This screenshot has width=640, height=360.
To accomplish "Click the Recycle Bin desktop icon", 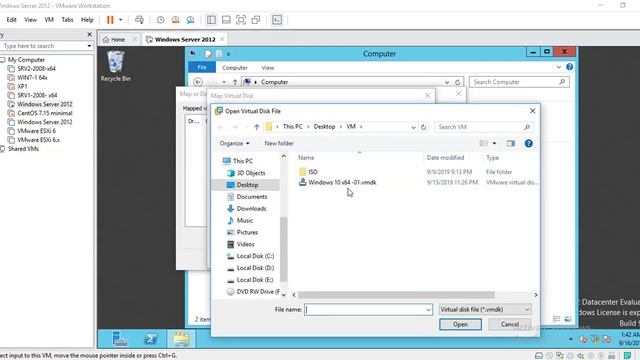I will coord(116,66).
